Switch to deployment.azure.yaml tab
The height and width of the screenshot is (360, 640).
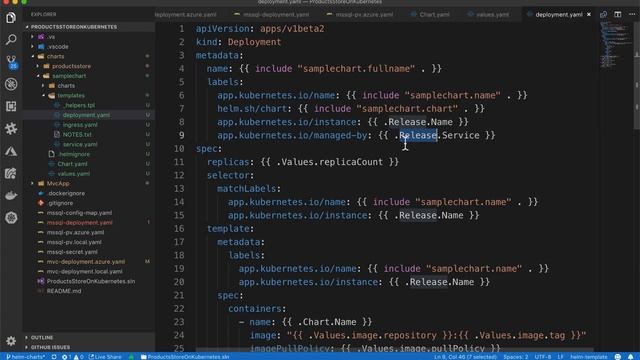click(x=186, y=14)
